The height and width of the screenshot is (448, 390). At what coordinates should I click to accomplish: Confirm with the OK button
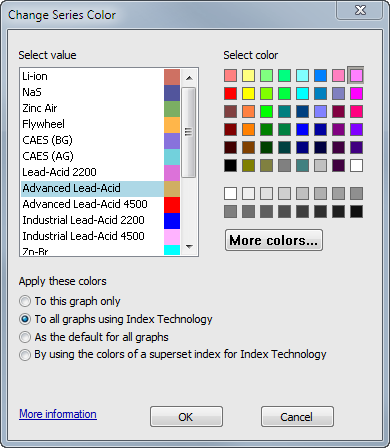(x=186, y=417)
